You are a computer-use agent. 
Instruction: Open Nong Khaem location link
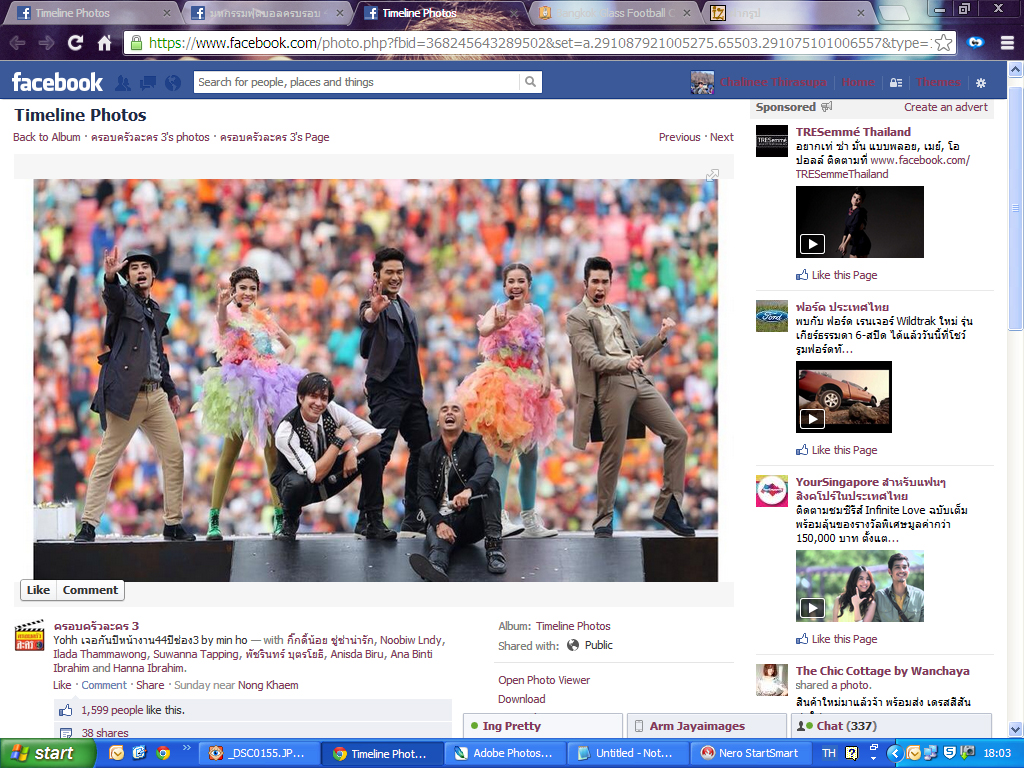pos(268,685)
